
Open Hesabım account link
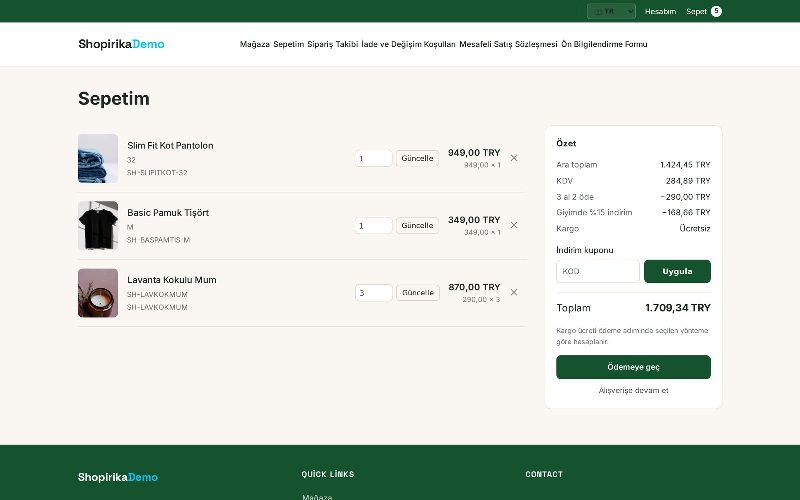660,11
